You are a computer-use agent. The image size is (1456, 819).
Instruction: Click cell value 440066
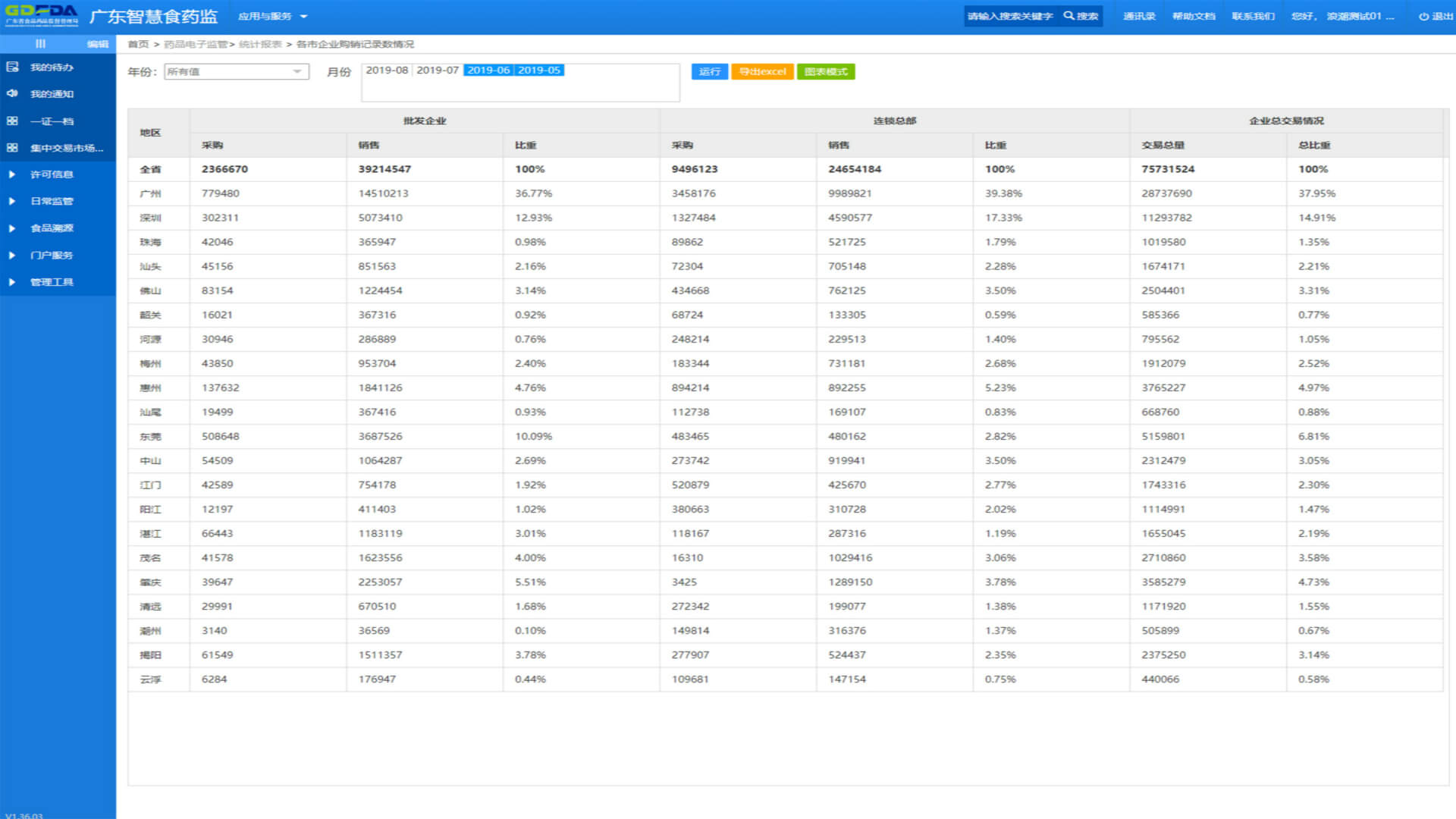[1160, 679]
